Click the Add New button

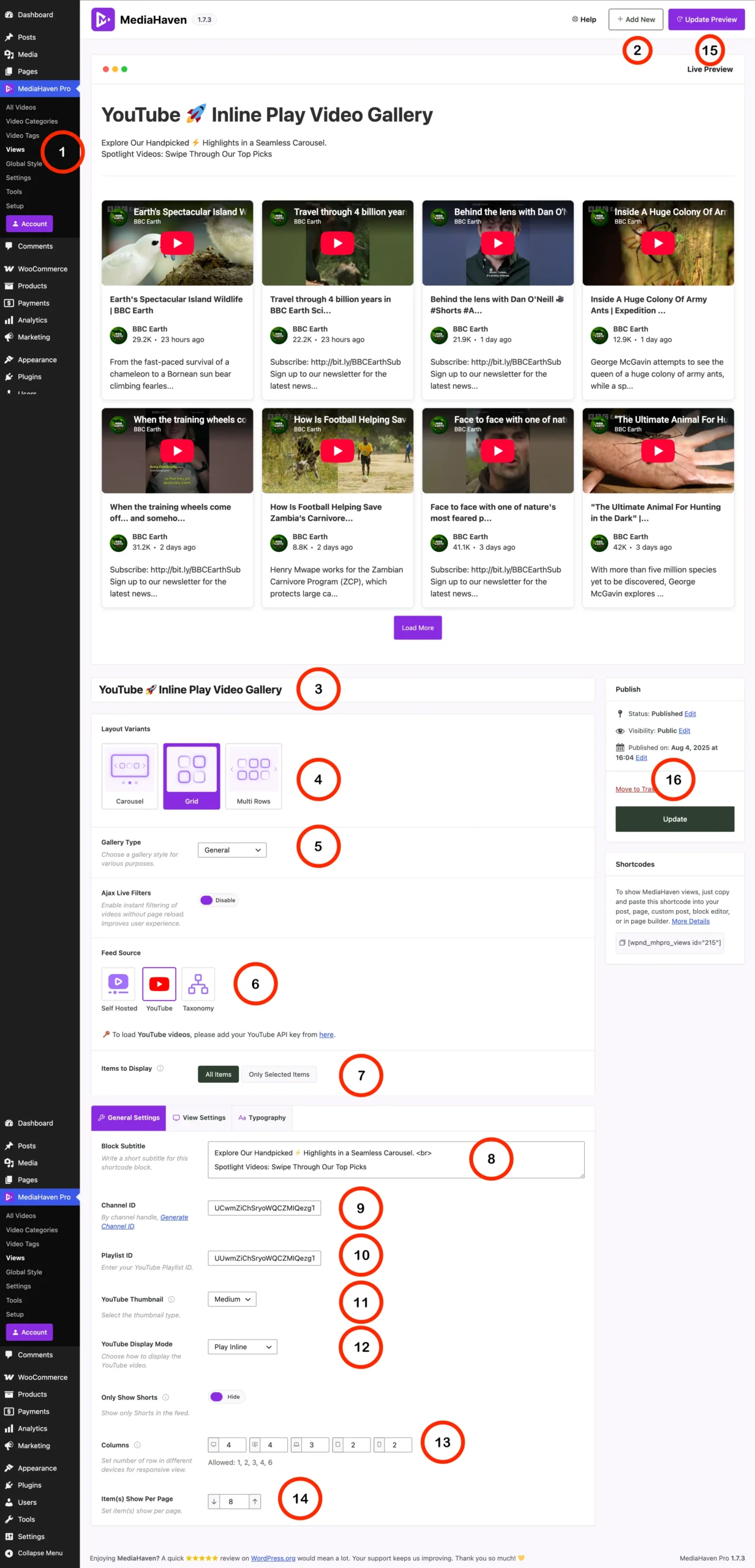(636, 20)
